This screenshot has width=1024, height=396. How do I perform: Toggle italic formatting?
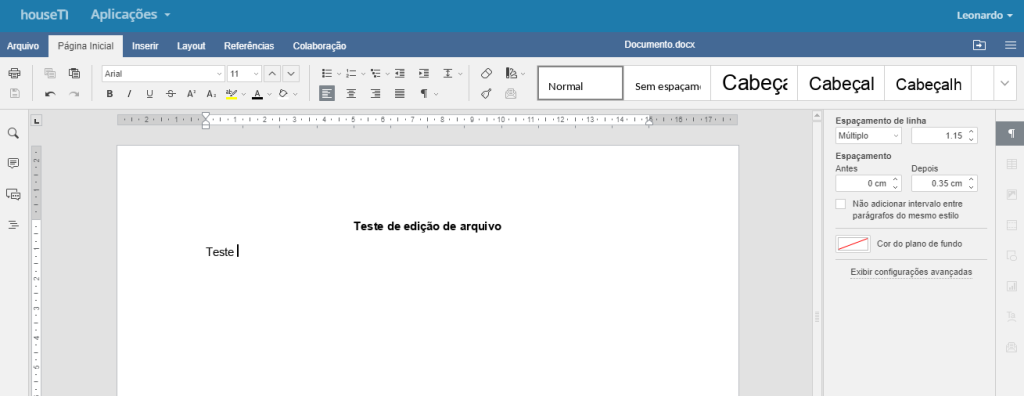coord(129,93)
